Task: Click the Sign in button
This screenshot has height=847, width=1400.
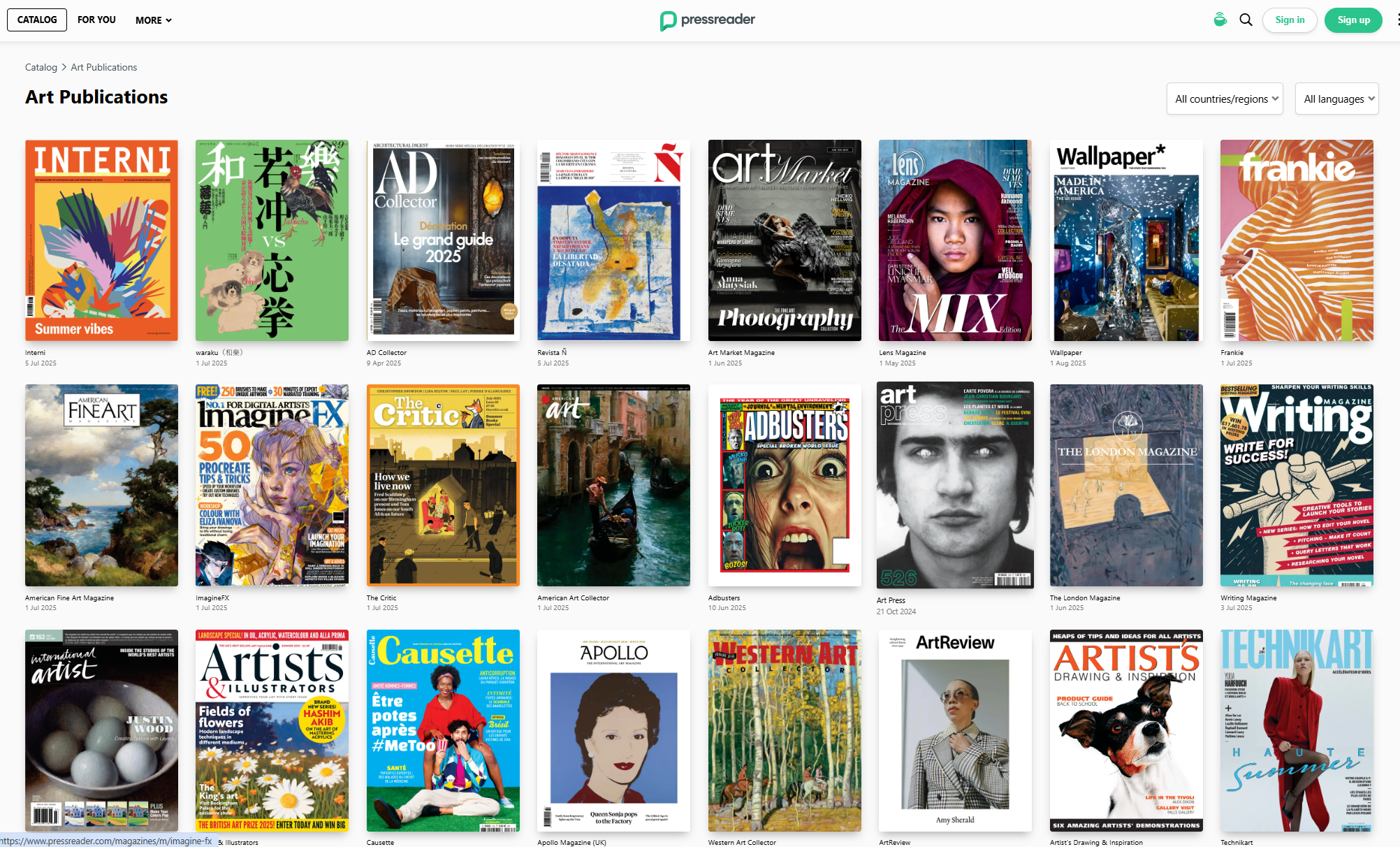Action: pos(1289,20)
